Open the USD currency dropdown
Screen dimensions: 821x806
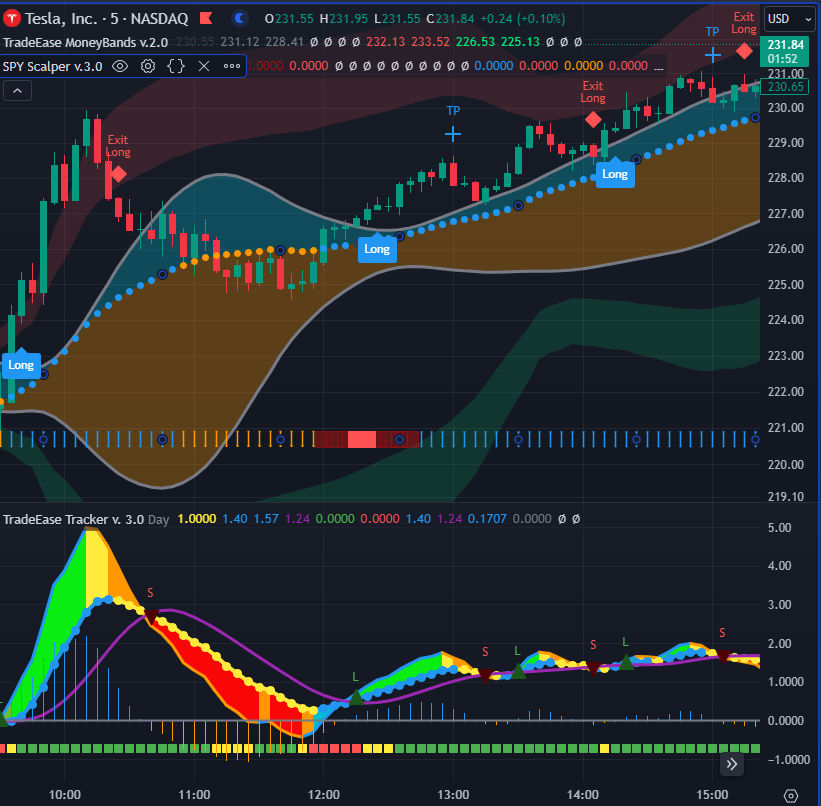pyautogui.click(x=789, y=19)
